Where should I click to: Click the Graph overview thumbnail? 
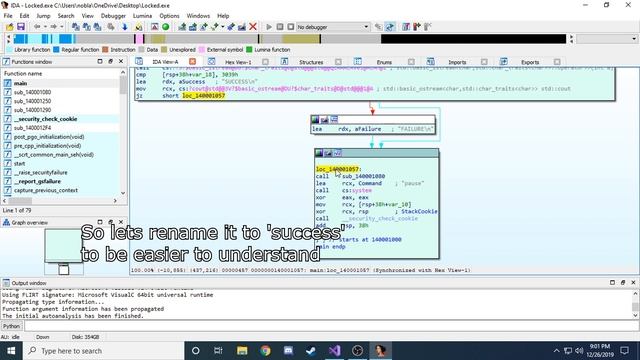click(x=64, y=251)
